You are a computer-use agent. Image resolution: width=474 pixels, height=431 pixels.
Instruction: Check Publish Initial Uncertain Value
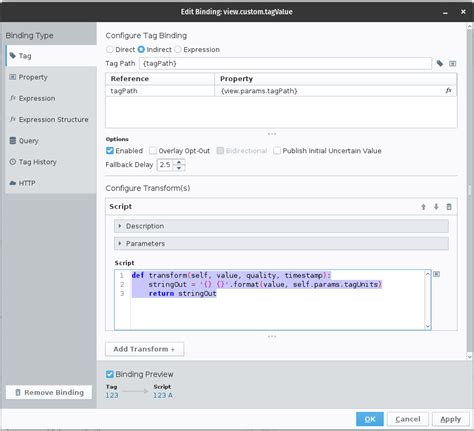(x=277, y=151)
